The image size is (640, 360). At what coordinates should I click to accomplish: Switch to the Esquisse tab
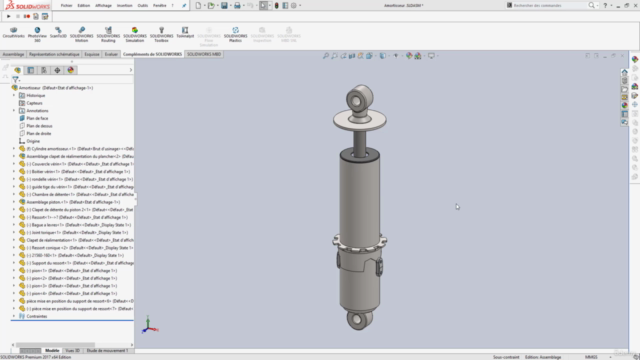[92, 54]
